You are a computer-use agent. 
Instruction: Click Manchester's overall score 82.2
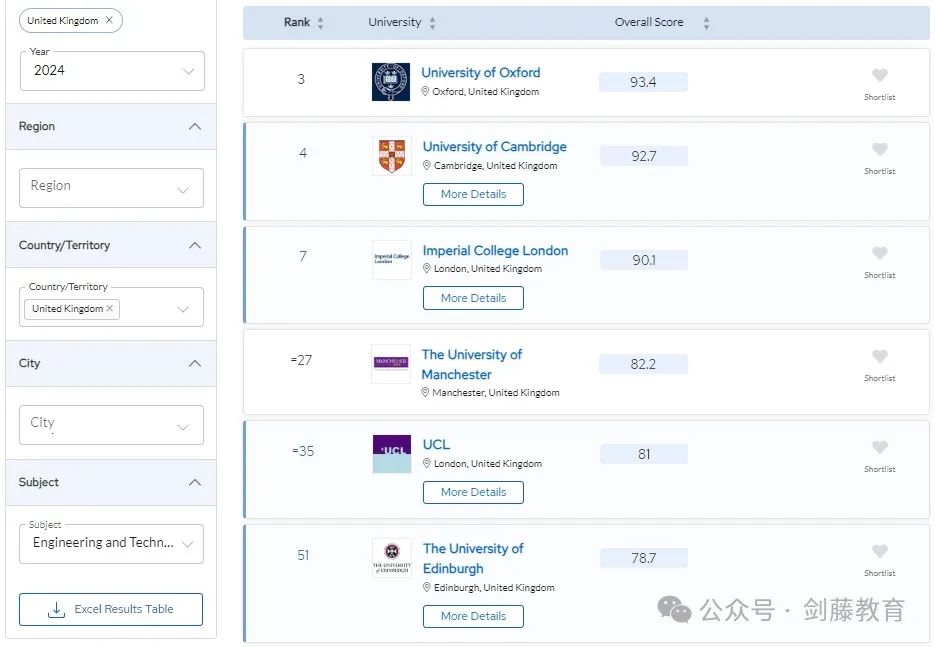coord(643,364)
